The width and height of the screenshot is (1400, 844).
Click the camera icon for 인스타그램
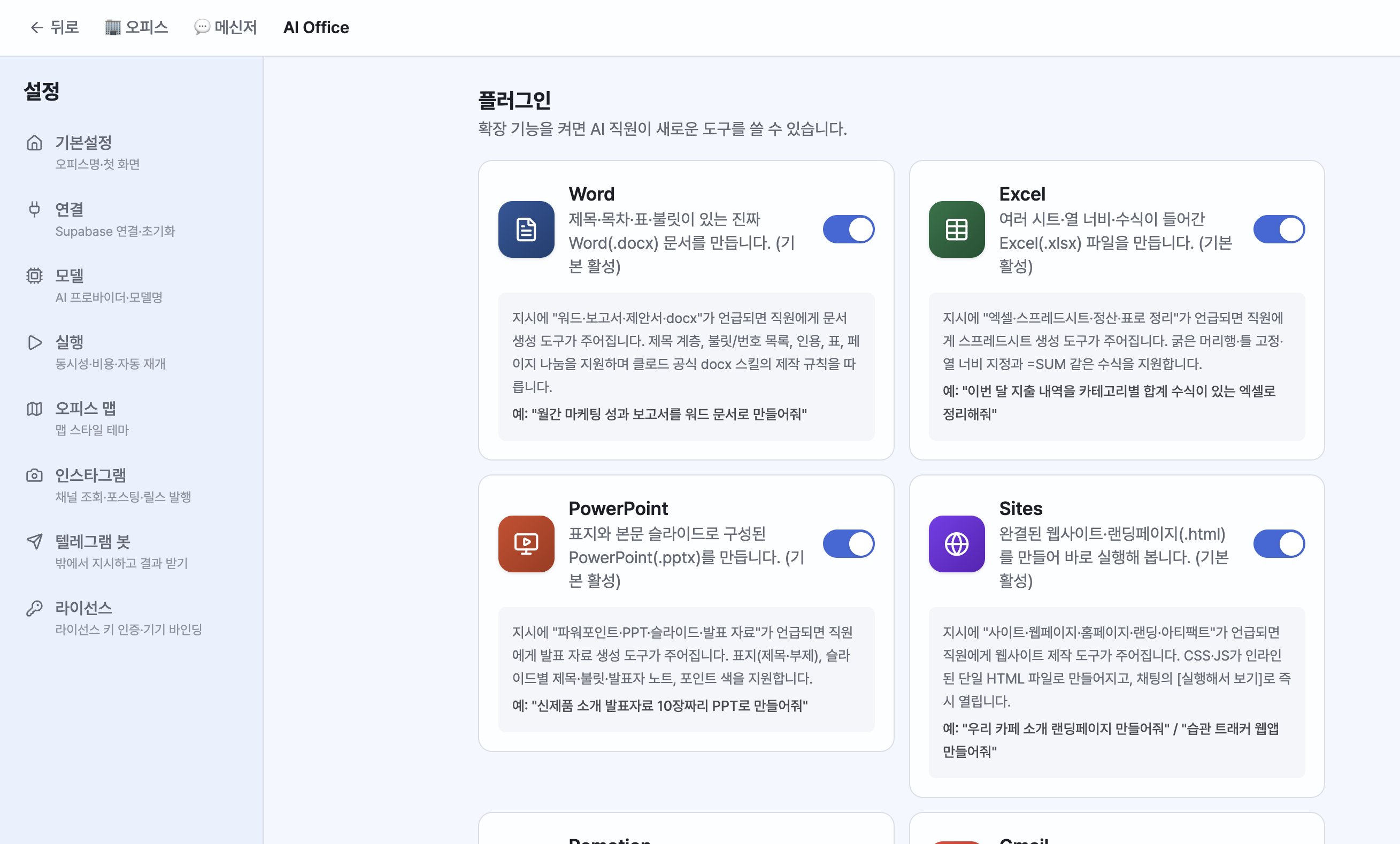(35, 475)
